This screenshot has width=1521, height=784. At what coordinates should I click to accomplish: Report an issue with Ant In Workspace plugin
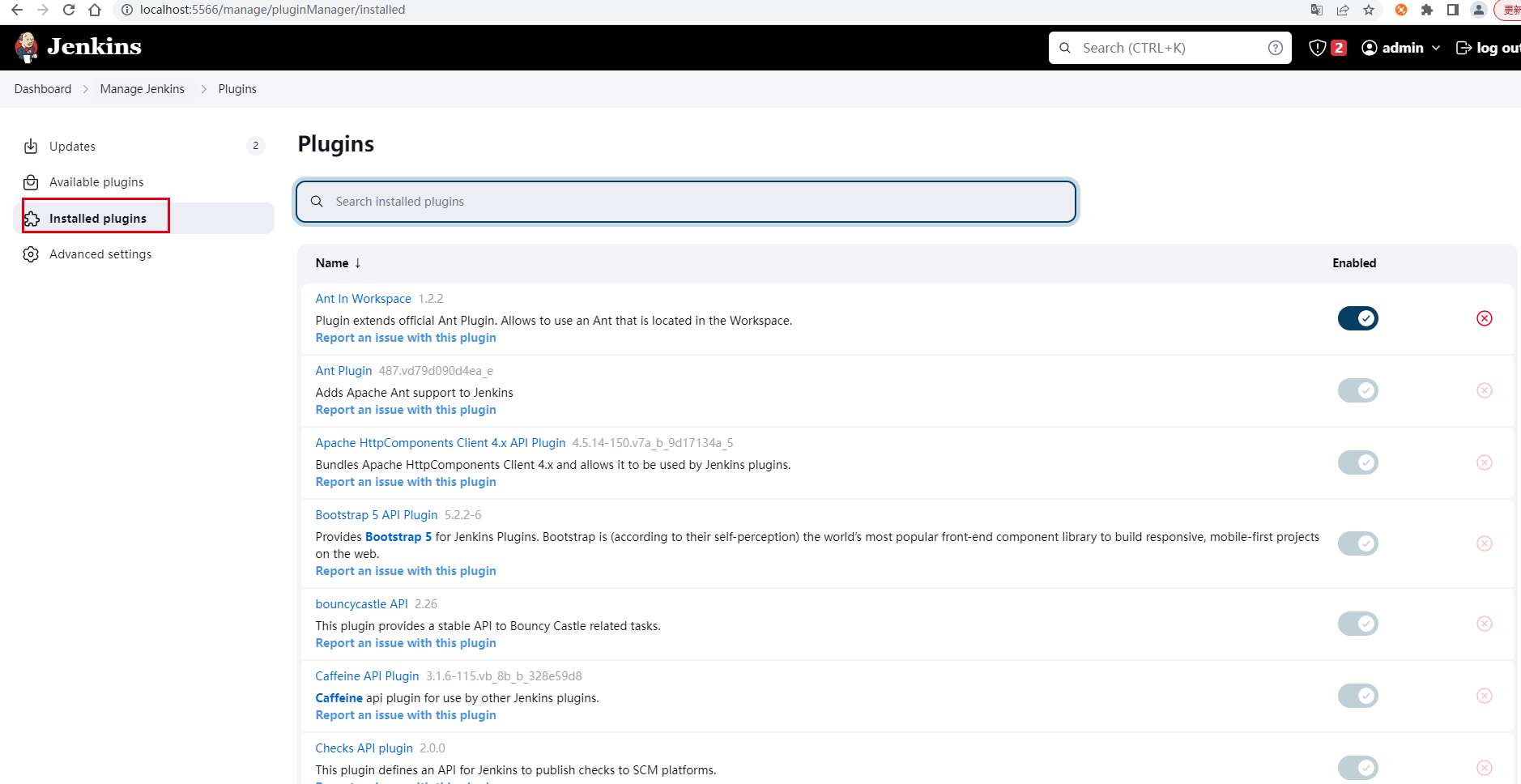406,338
